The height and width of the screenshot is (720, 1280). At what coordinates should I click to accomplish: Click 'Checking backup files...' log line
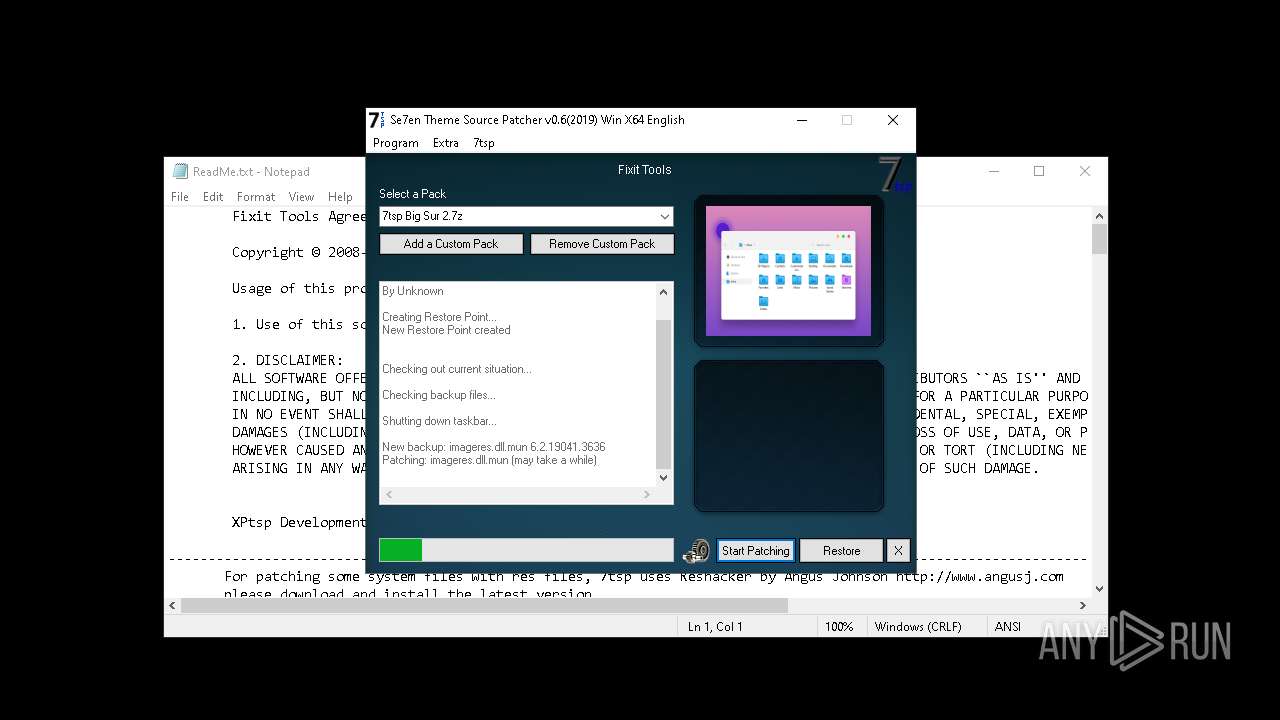(439, 395)
